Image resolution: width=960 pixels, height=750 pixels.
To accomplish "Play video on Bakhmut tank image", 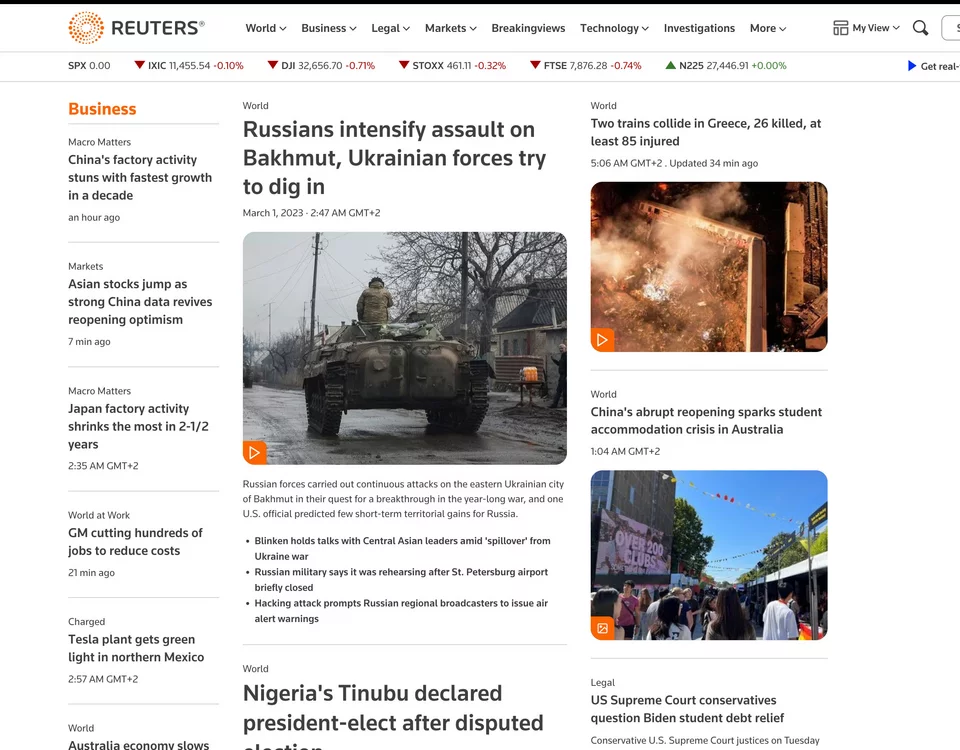I will (255, 452).
